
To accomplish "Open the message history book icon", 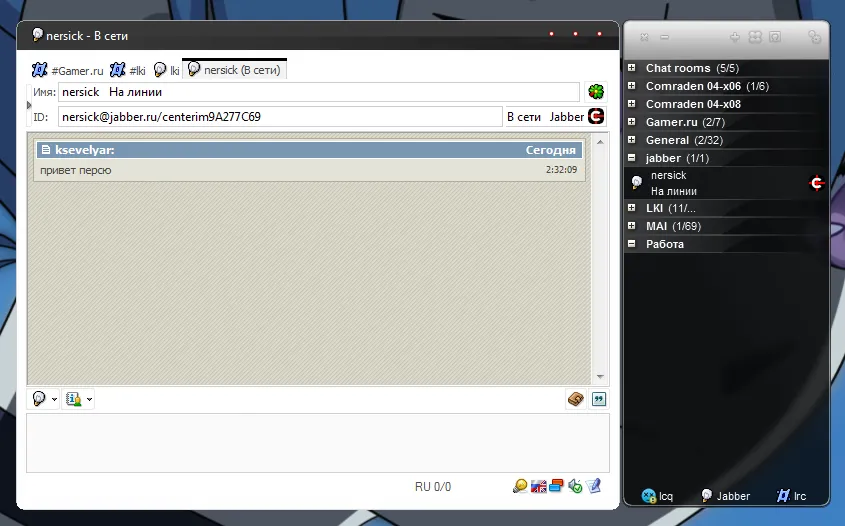I will 575,399.
